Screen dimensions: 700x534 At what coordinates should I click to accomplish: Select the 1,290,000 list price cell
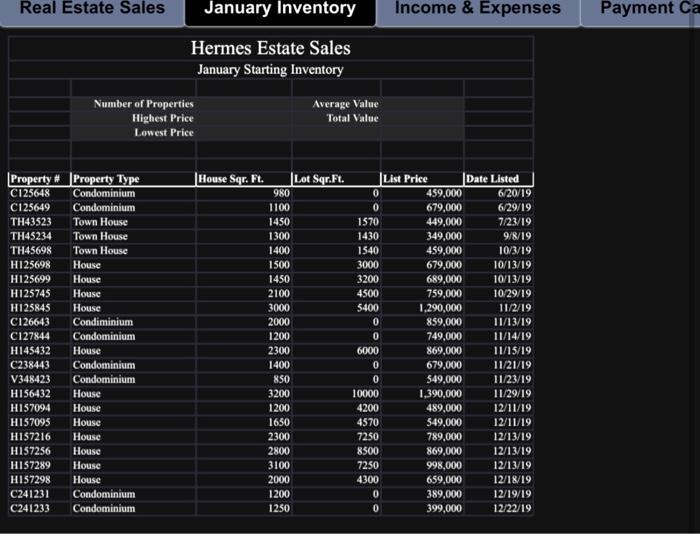(422, 308)
